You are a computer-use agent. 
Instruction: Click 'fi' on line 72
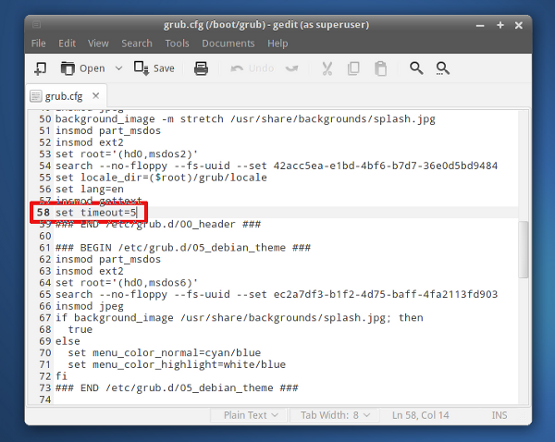click(x=61, y=376)
